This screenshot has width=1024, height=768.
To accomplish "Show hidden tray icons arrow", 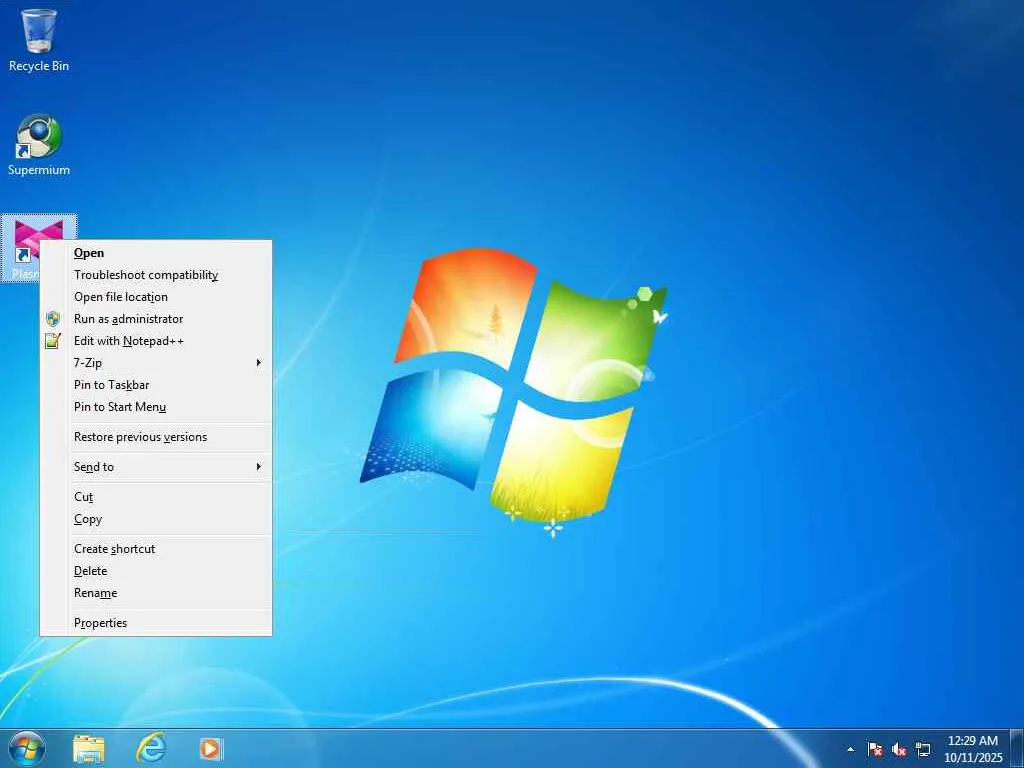I will 850,749.
